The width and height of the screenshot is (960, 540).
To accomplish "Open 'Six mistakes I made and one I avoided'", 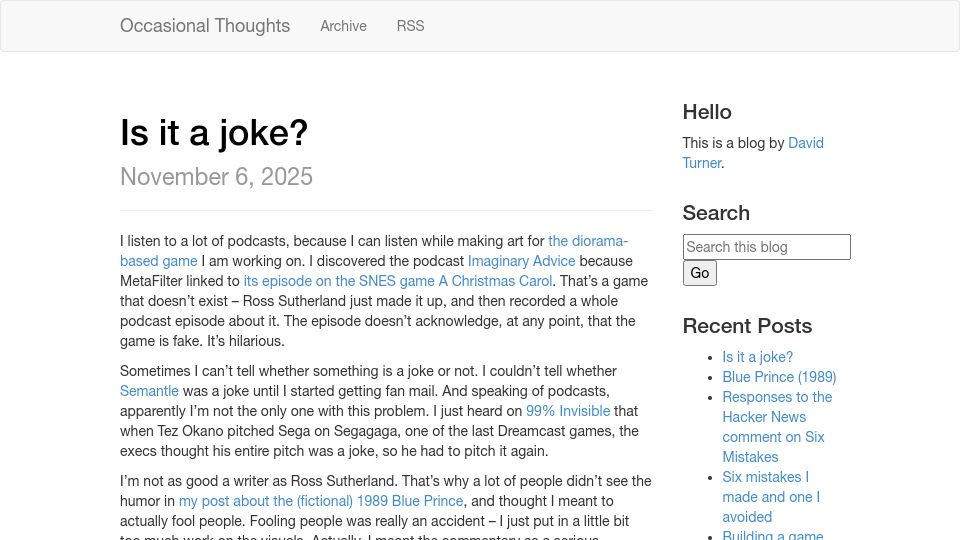I will click(771, 497).
